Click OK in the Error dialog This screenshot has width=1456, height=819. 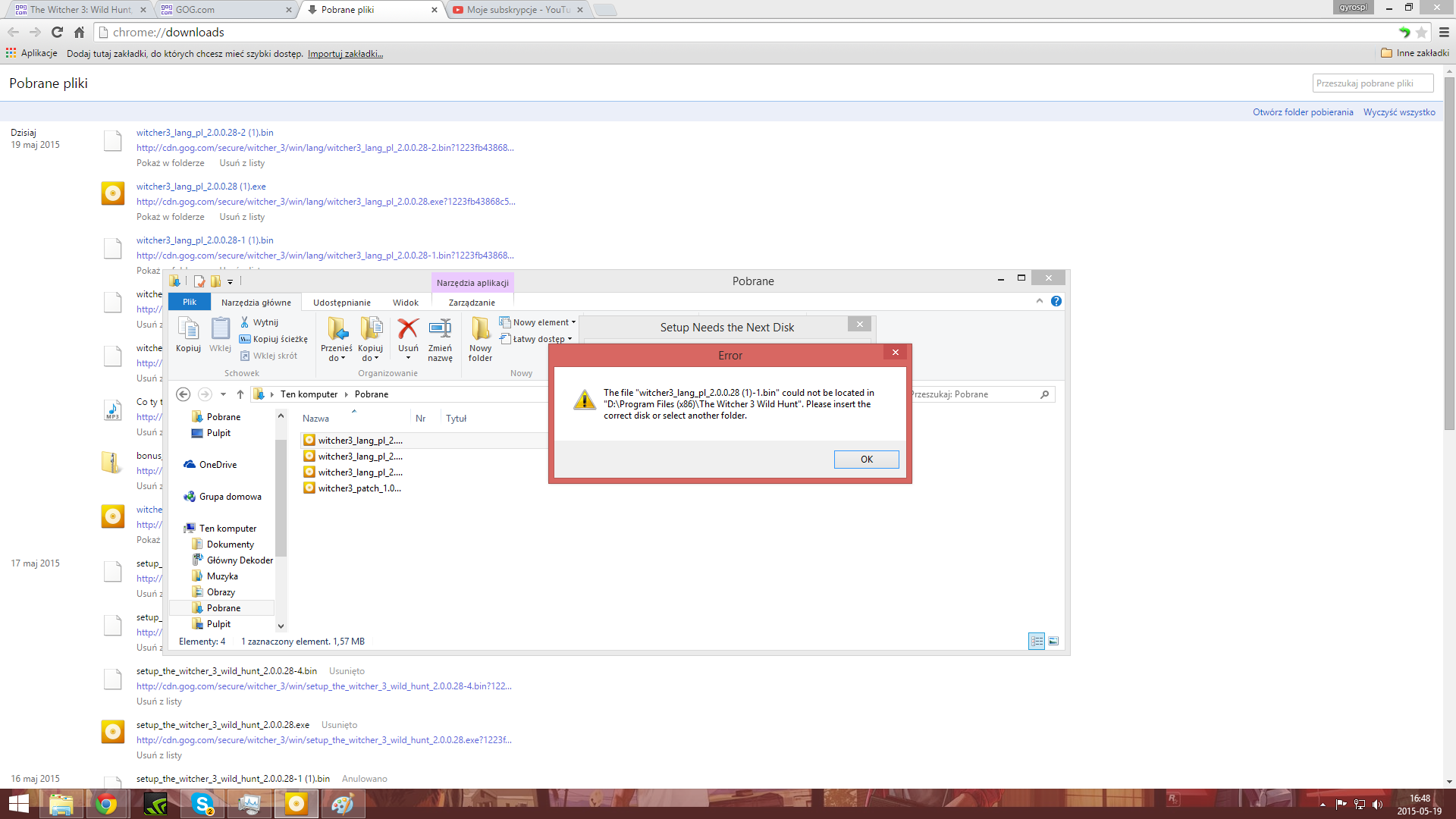pyautogui.click(x=866, y=460)
